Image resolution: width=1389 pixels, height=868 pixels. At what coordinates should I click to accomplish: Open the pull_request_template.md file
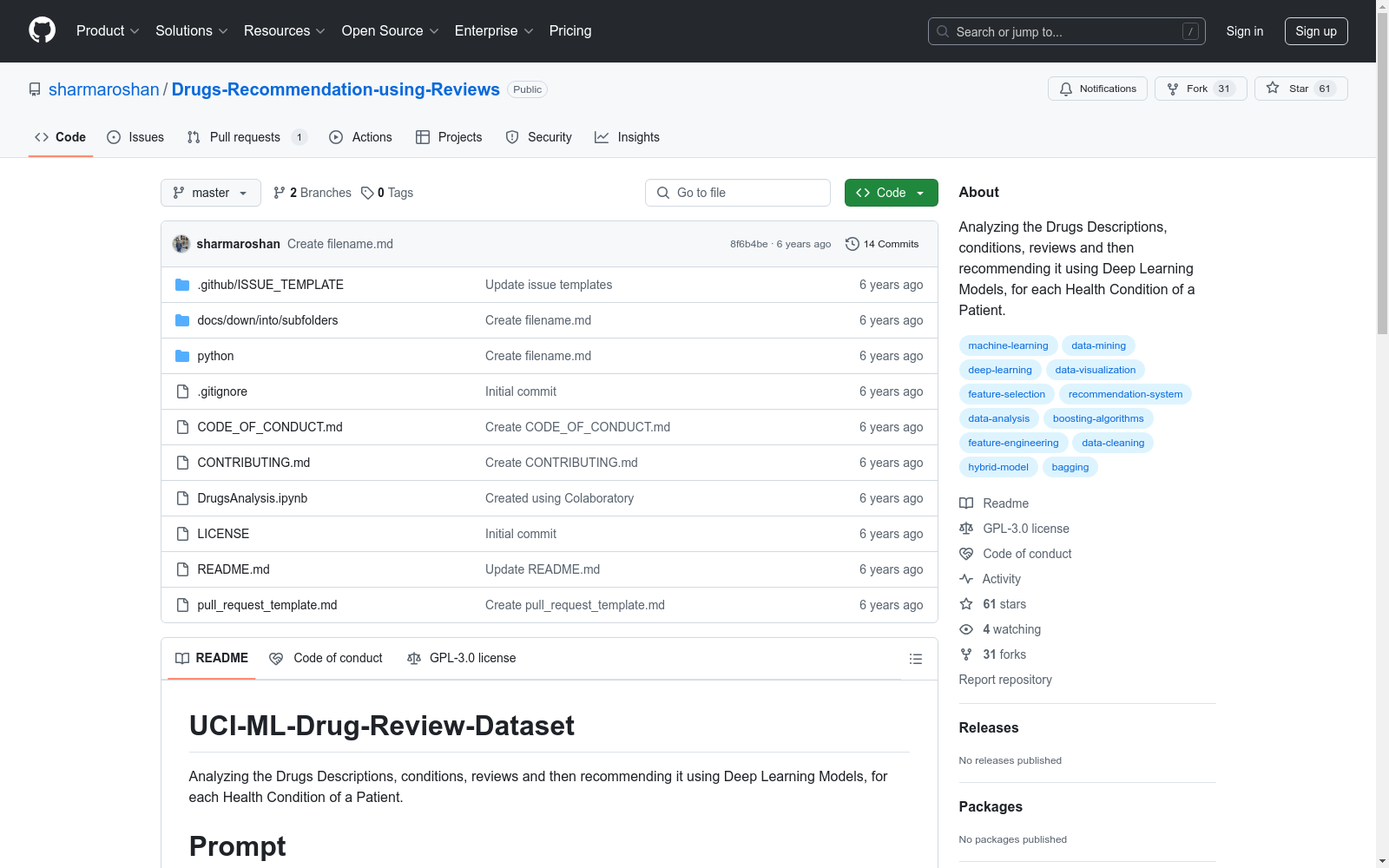click(x=267, y=605)
